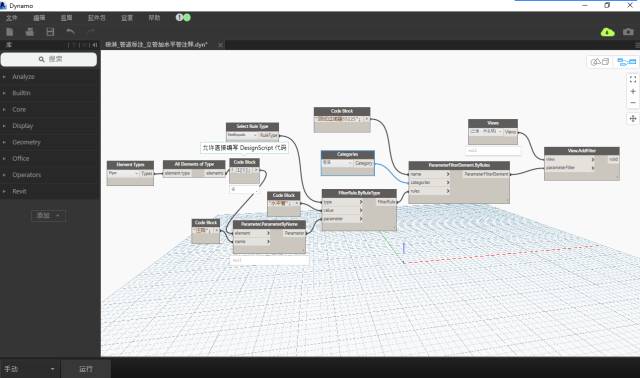
Task: Click the Add button in library
Action: (48, 216)
